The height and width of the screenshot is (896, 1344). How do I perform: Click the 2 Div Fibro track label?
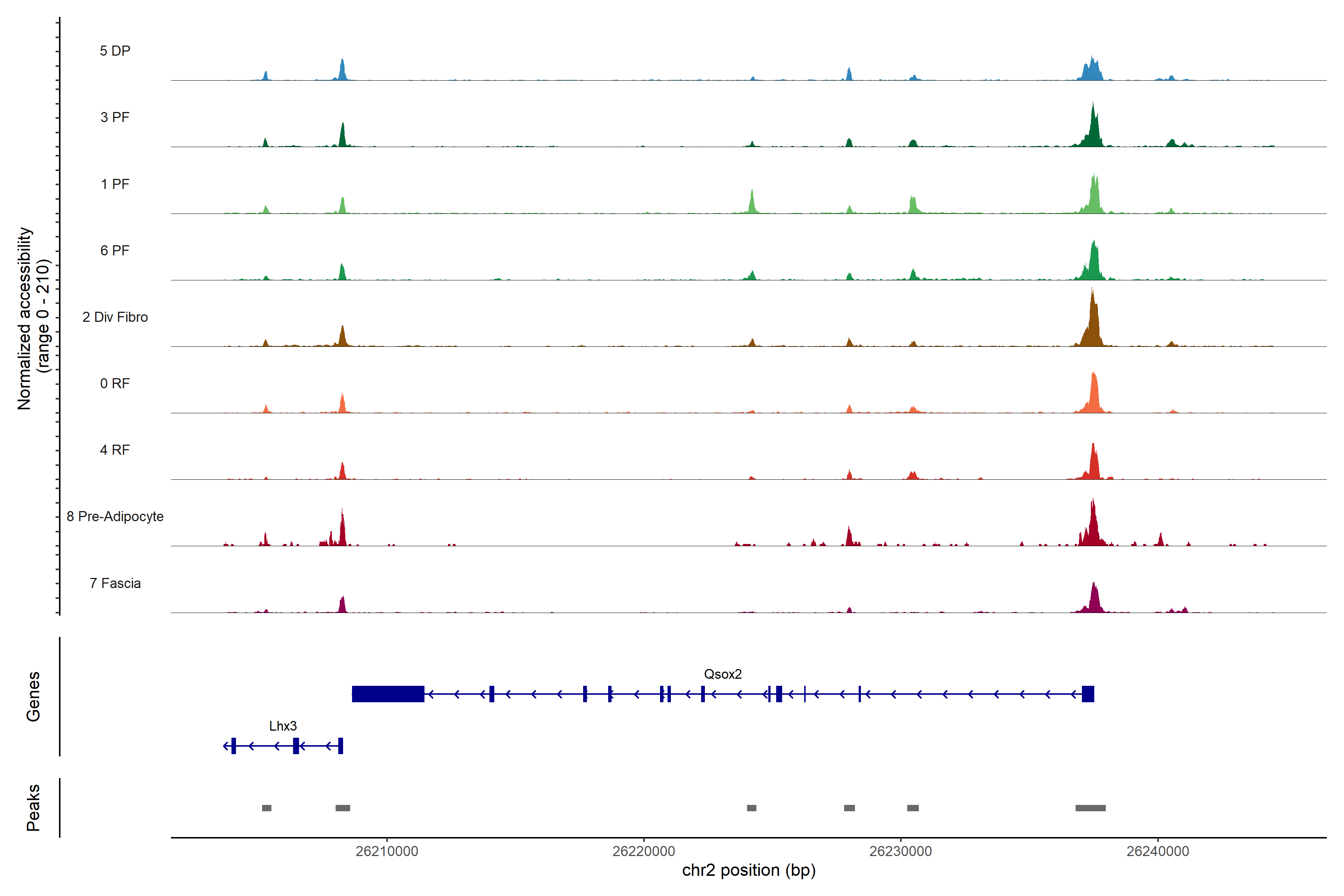pyautogui.click(x=115, y=317)
